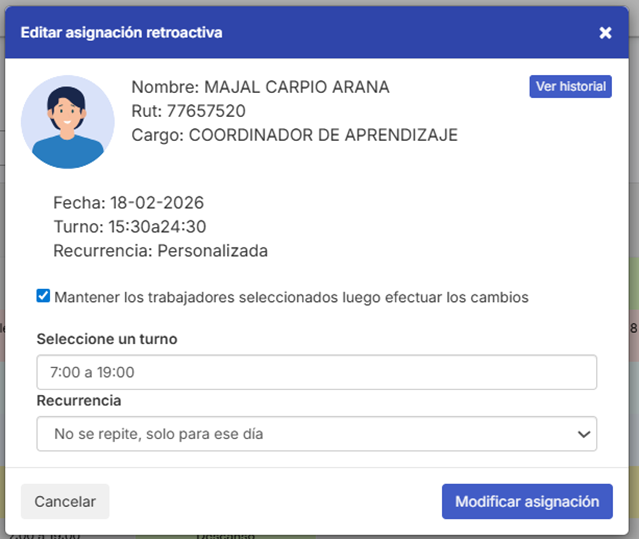Toggle the Mantener los trabajadores seleccionados checkbox

43,296
